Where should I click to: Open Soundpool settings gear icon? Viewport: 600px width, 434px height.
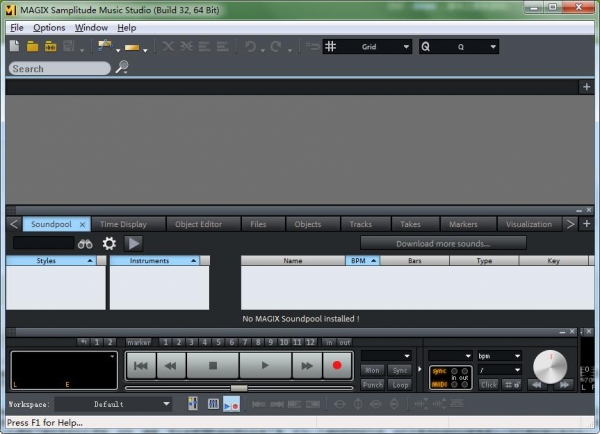[109, 243]
